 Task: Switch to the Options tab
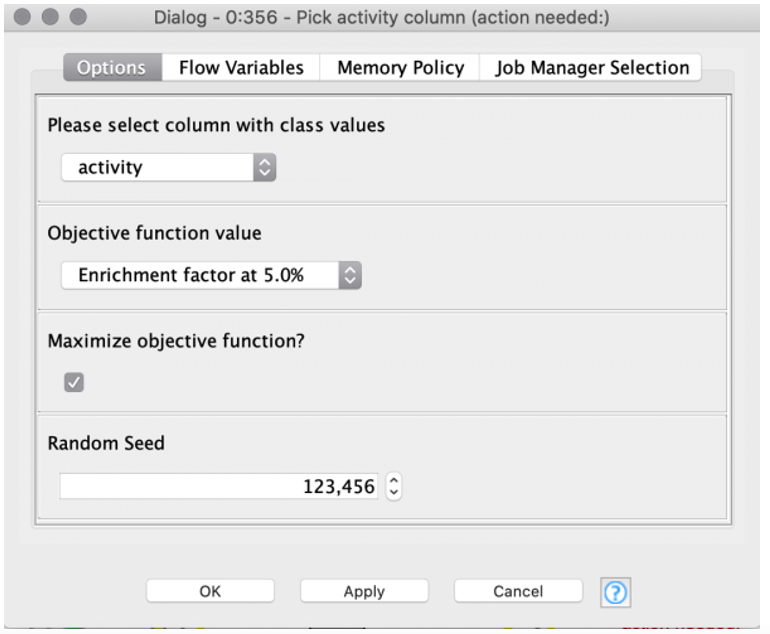(x=111, y=68)
